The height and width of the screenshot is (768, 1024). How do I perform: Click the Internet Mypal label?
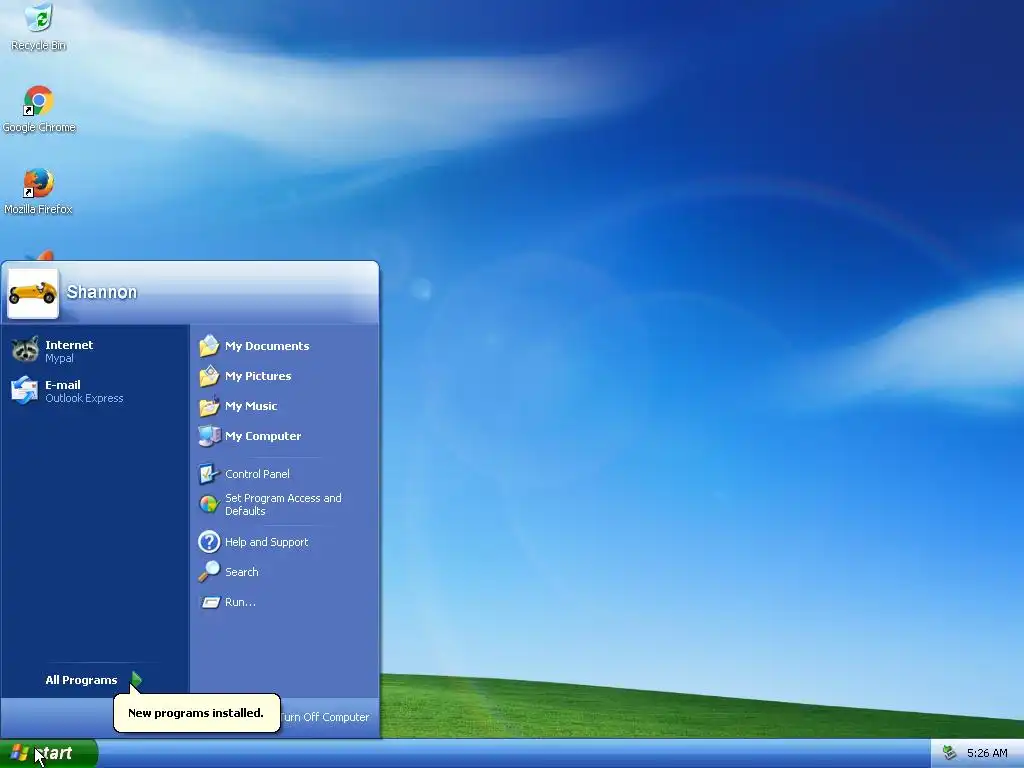(69, 351)
